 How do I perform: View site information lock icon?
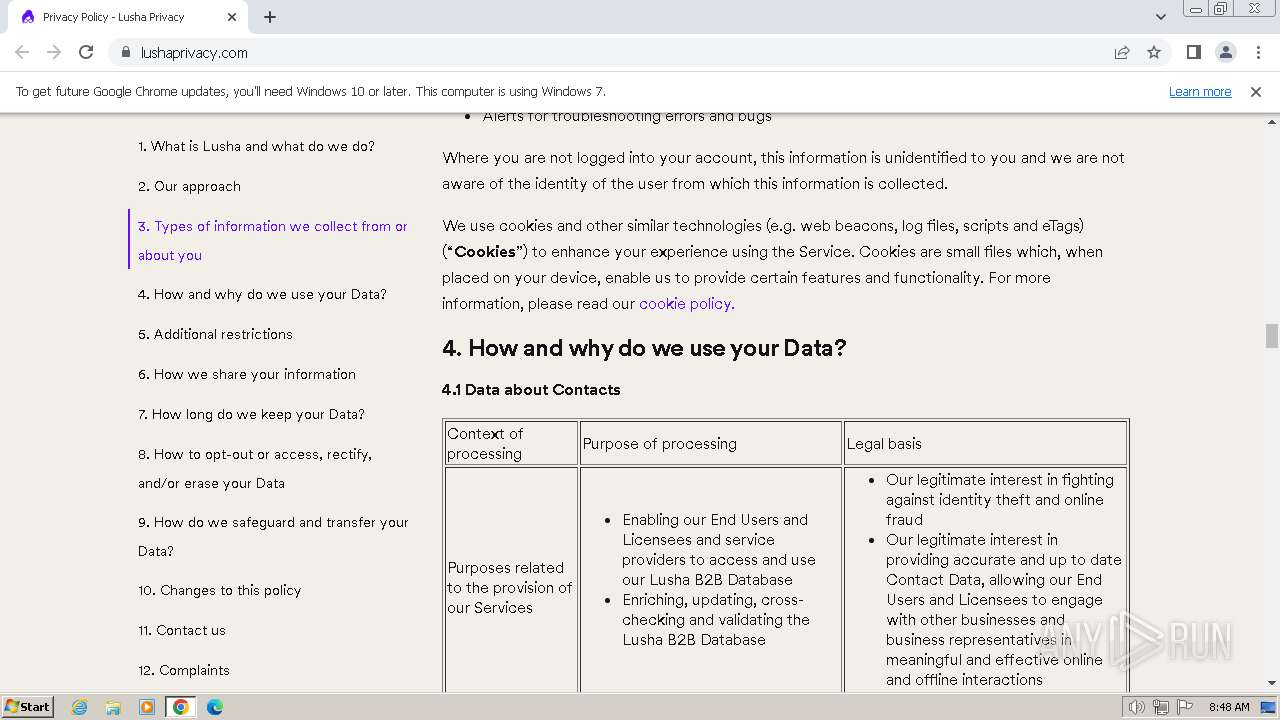(x=125, y=53)
